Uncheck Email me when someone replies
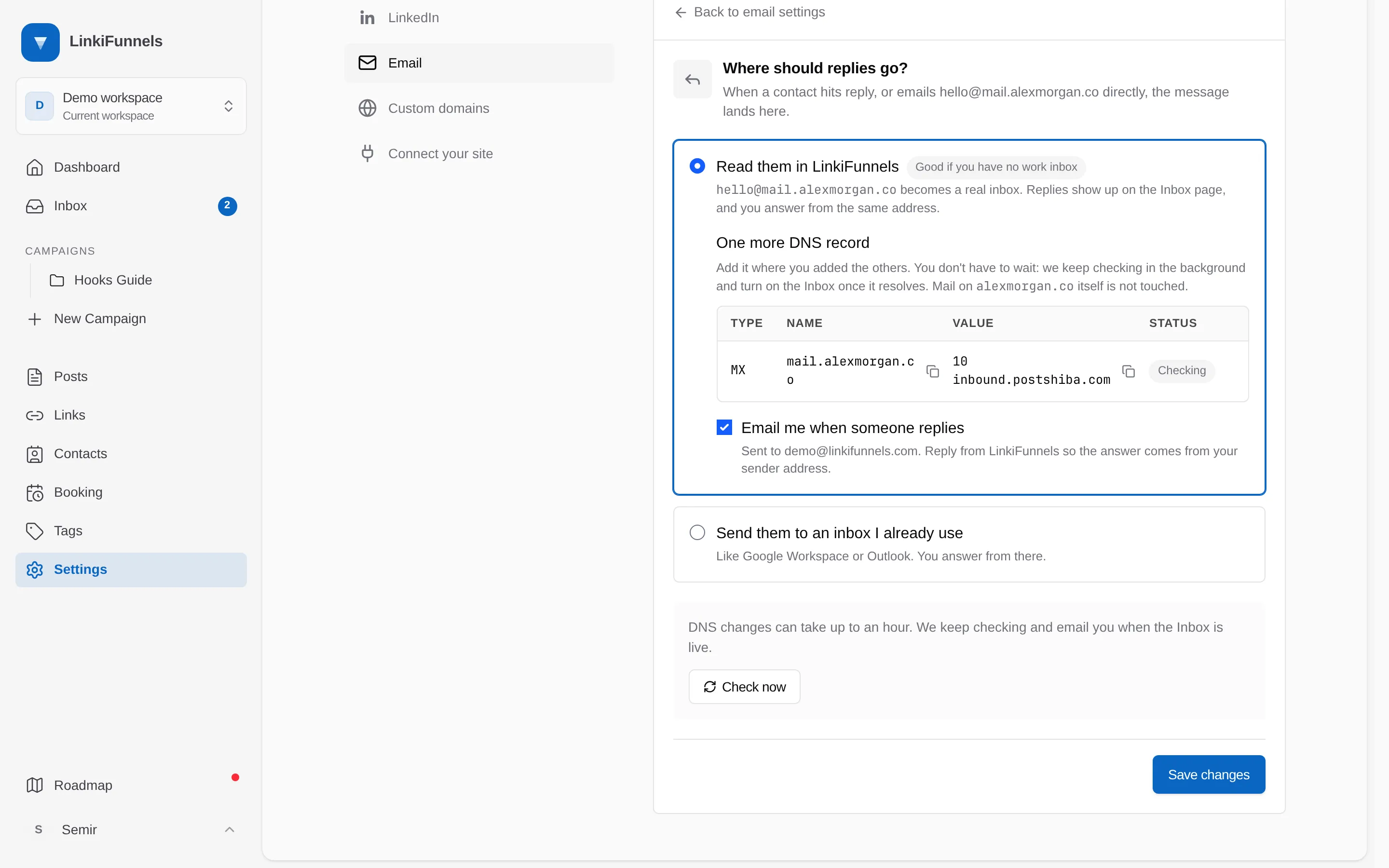1389x868 pixels. [x=724, y=427]
